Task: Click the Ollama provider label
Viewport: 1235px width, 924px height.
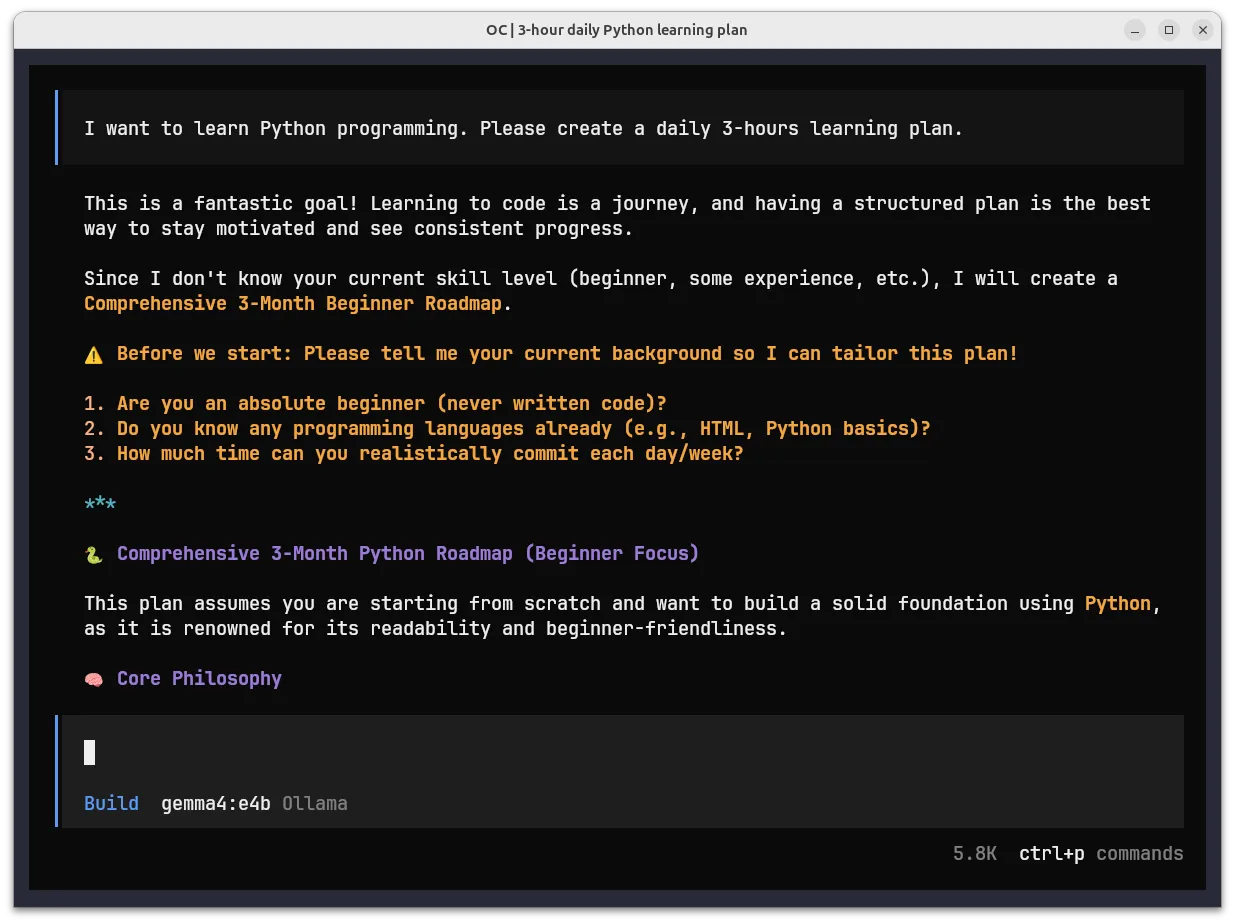Action: point(314,804)
